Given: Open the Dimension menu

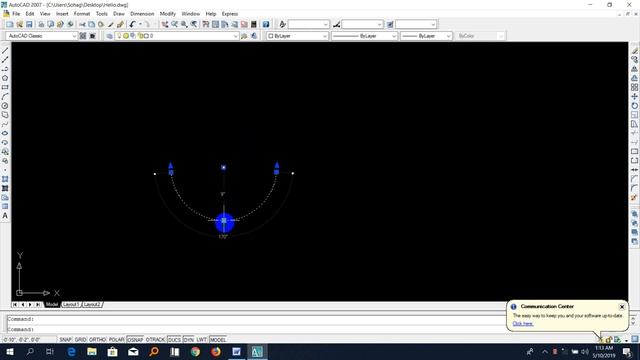Looking at the screenshot, I should coord(142,13).
